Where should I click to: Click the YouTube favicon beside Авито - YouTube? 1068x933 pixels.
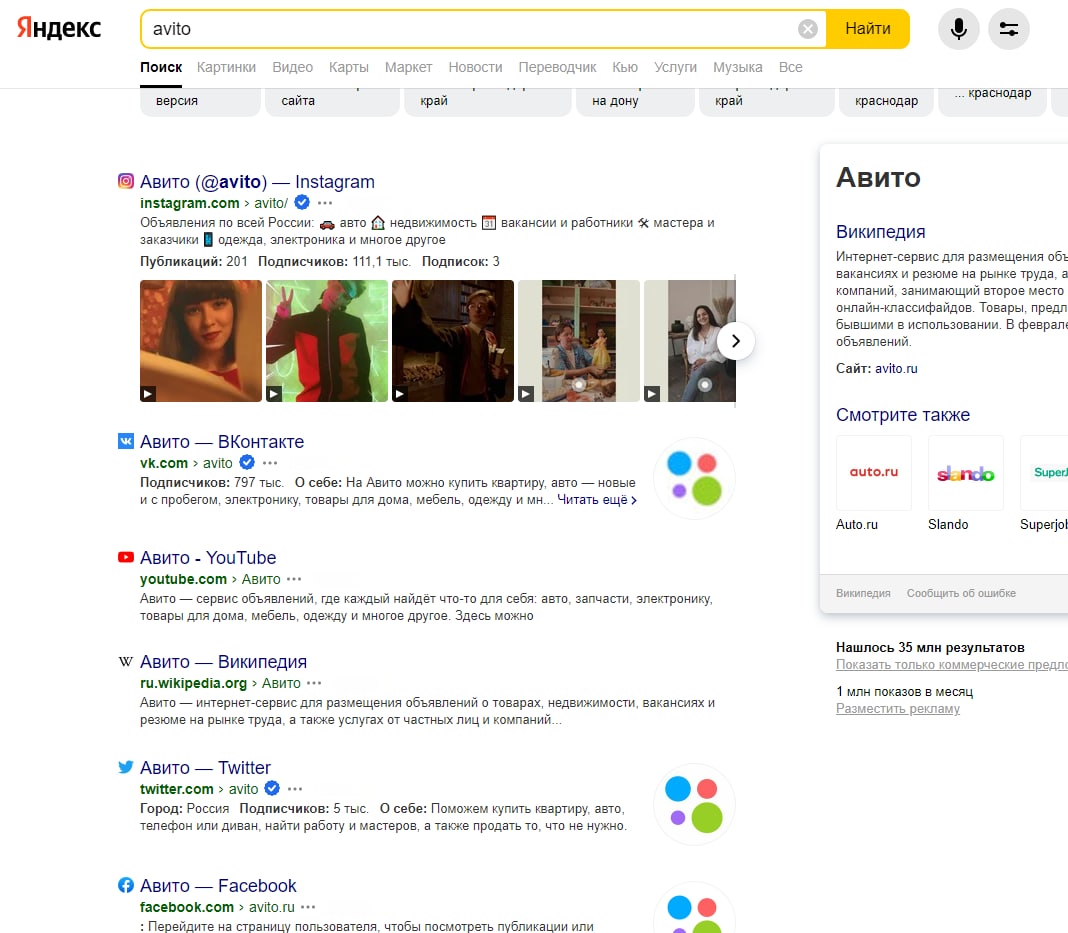pos(126,557)
